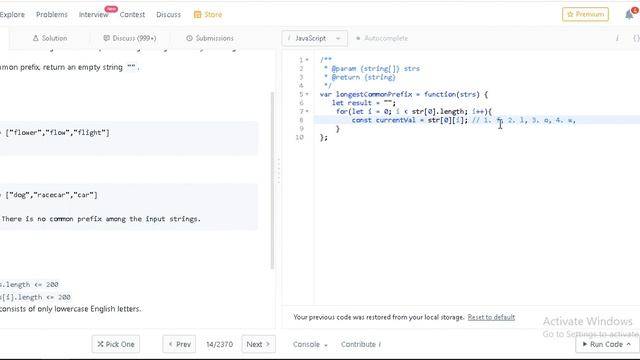Click the Premium button
The width and height of the screenshot is (640, 360).
point(585,14)
